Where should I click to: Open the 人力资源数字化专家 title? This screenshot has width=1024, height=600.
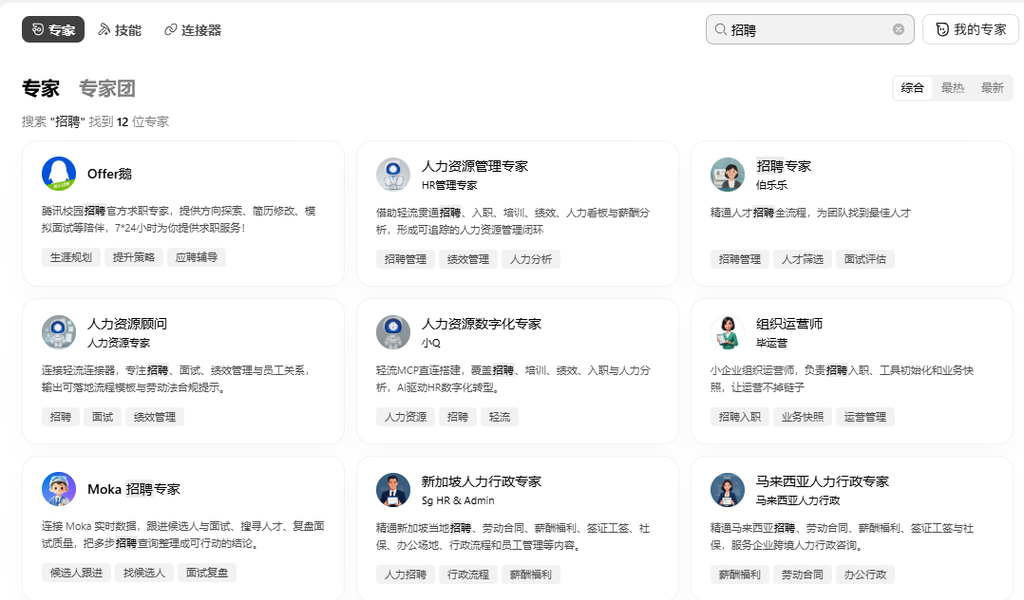[481, 324]
